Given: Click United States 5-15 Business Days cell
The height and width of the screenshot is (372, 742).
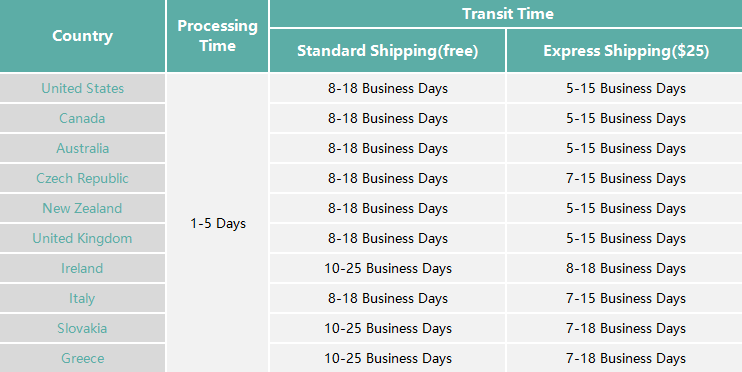Looking at the screenshot, I should (626, 89).
